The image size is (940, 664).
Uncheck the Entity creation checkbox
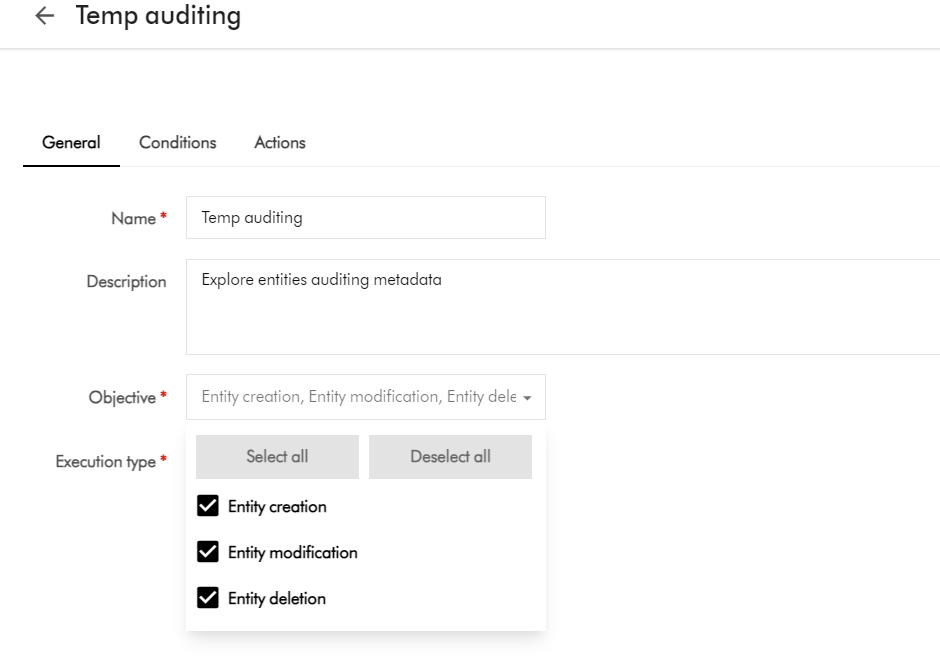click(x=208, y=506)
